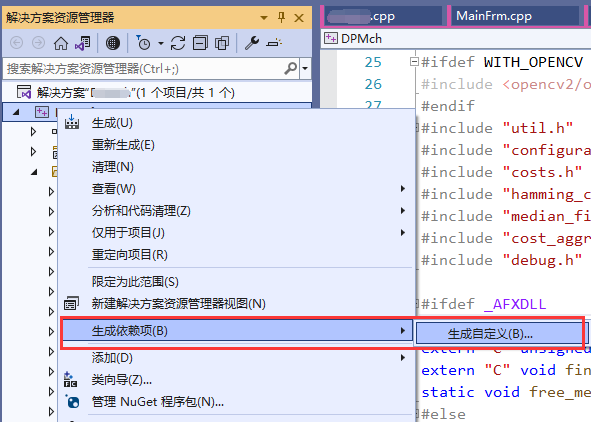Image resolution: width=591 pixels, height=422 pixels.
Task: Open the pending changes filter dropdown arrow
Action: (161, 44)
